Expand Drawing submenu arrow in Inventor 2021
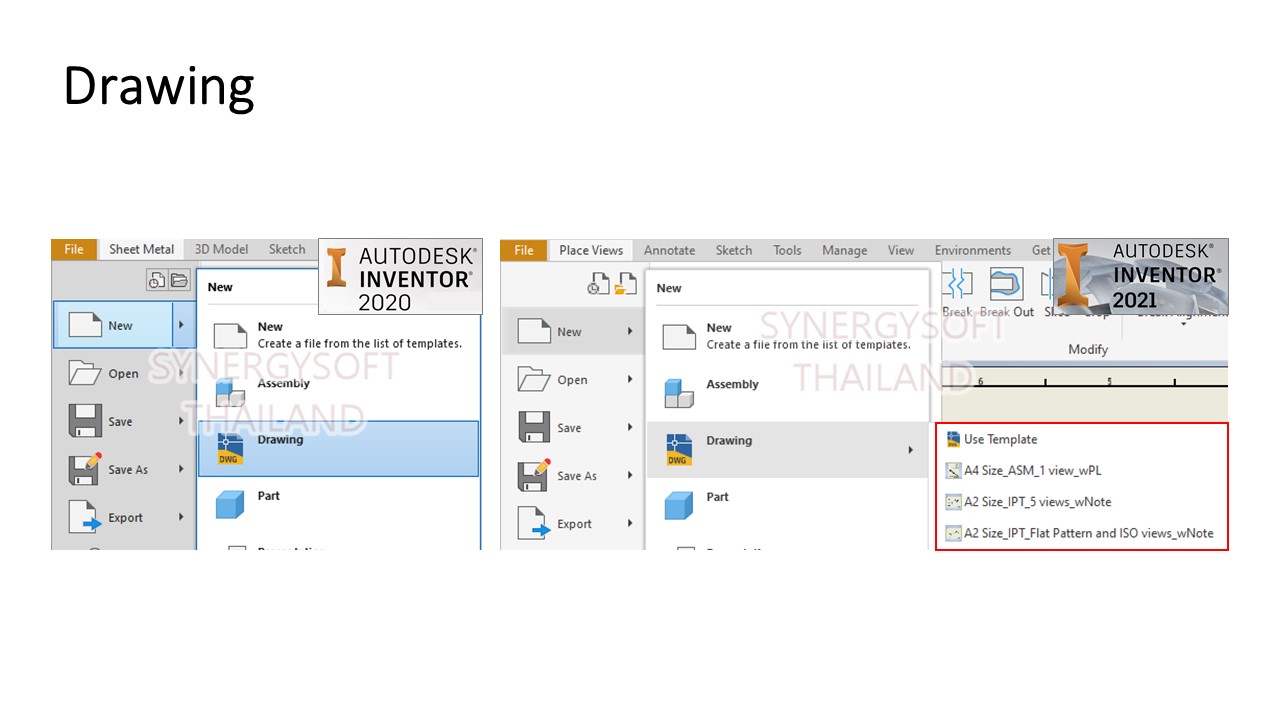The height and width of the screenshot is (720, 1280). (910, 450)
